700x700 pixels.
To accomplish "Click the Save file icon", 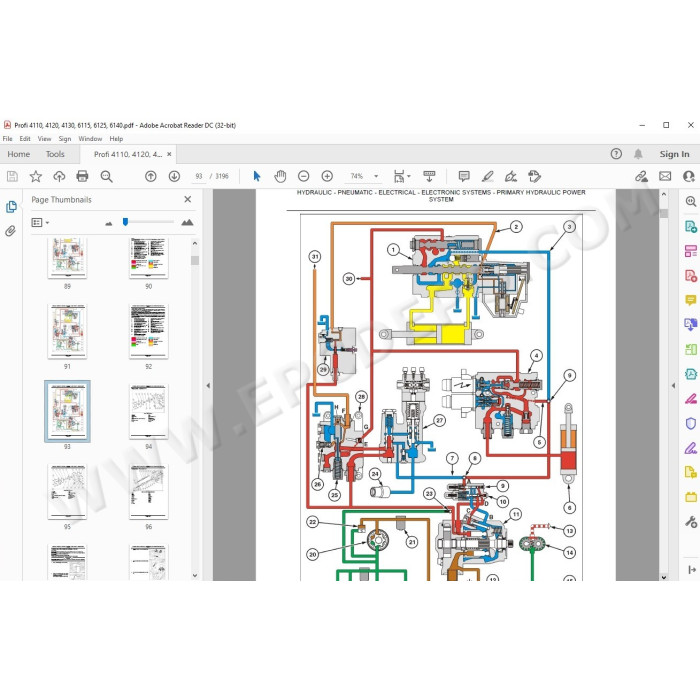I will click(12, 176).
